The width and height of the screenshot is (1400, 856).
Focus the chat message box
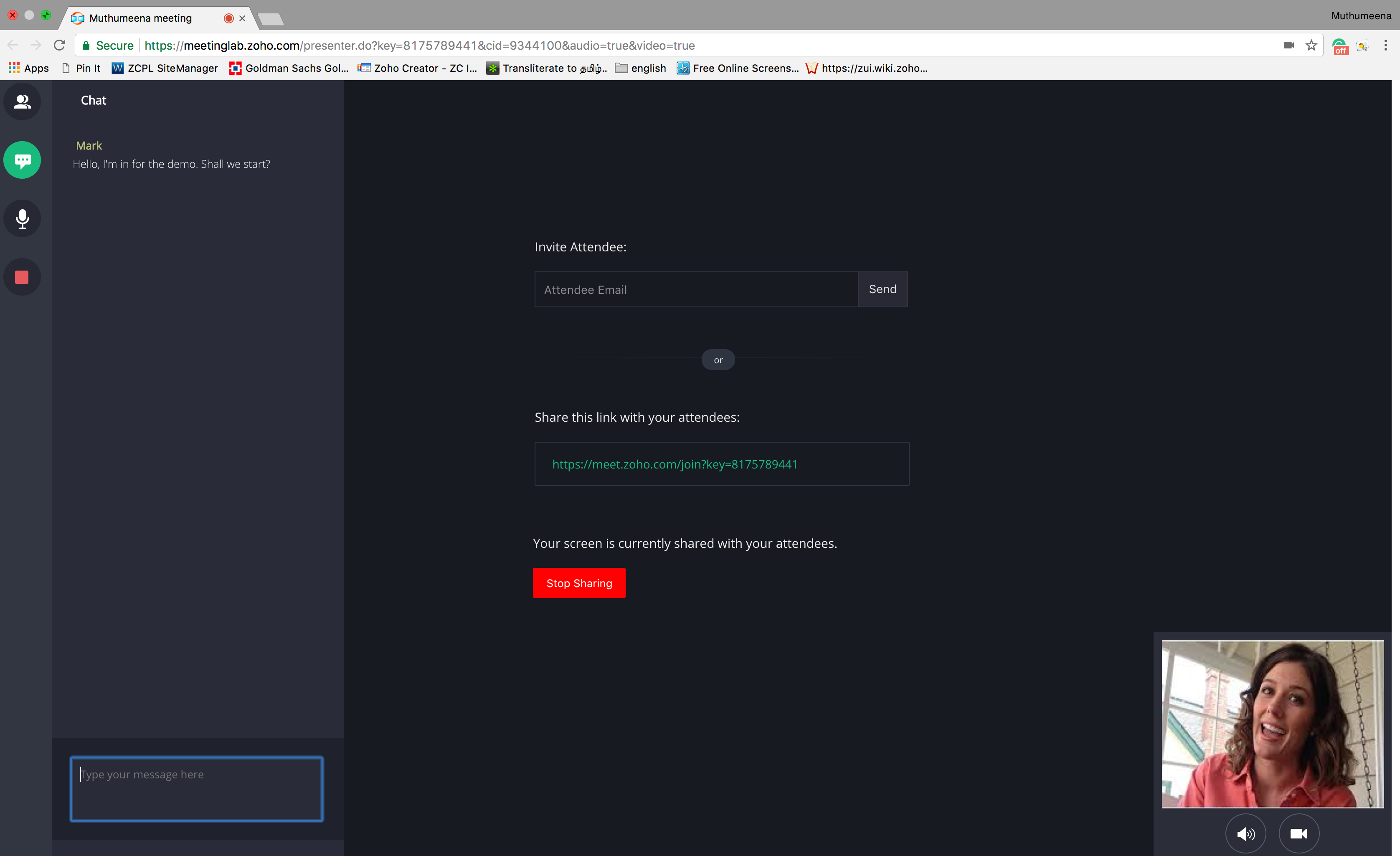coord(197,788)
